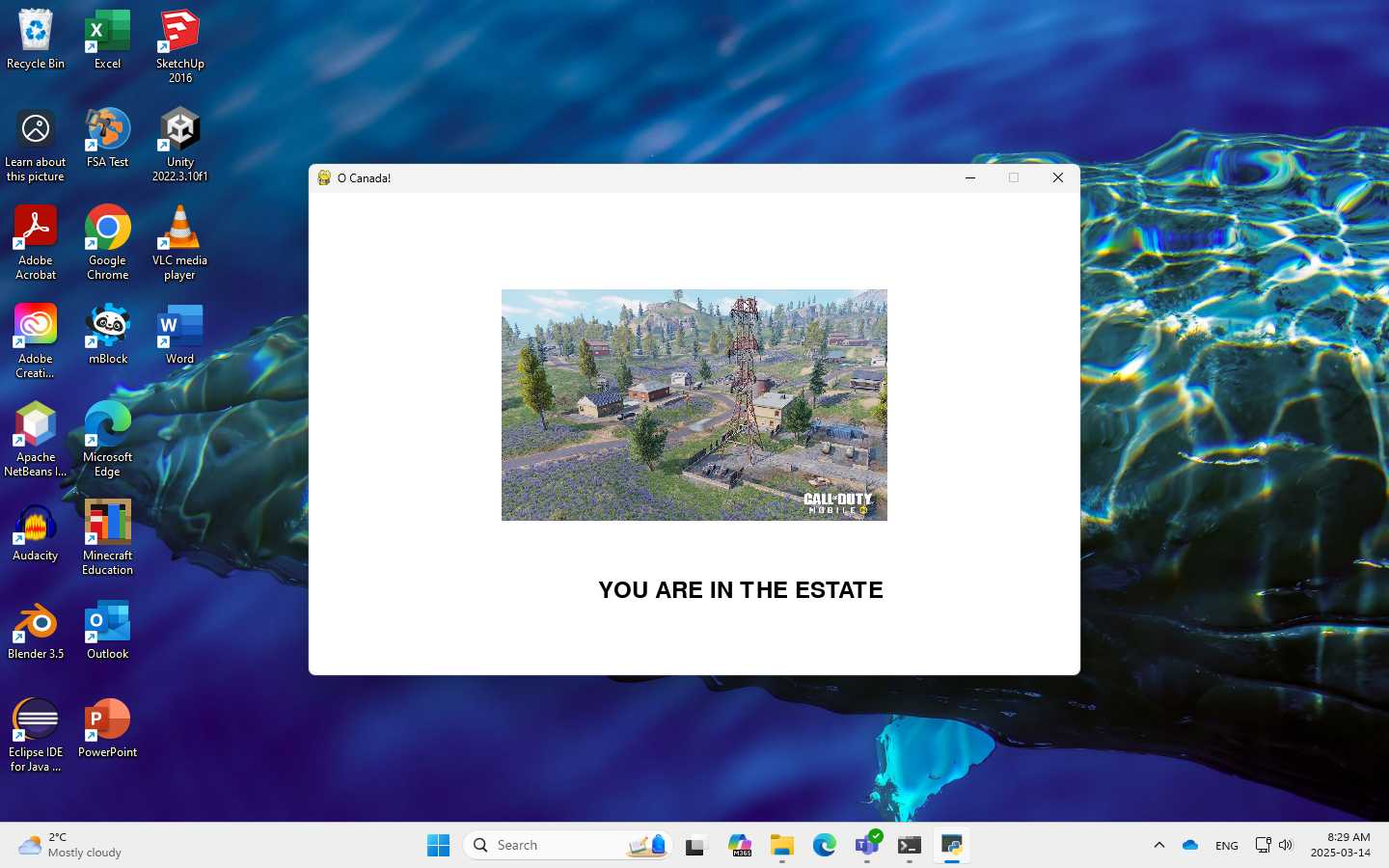Open the Windows Start menu

[x=438, y=845]
